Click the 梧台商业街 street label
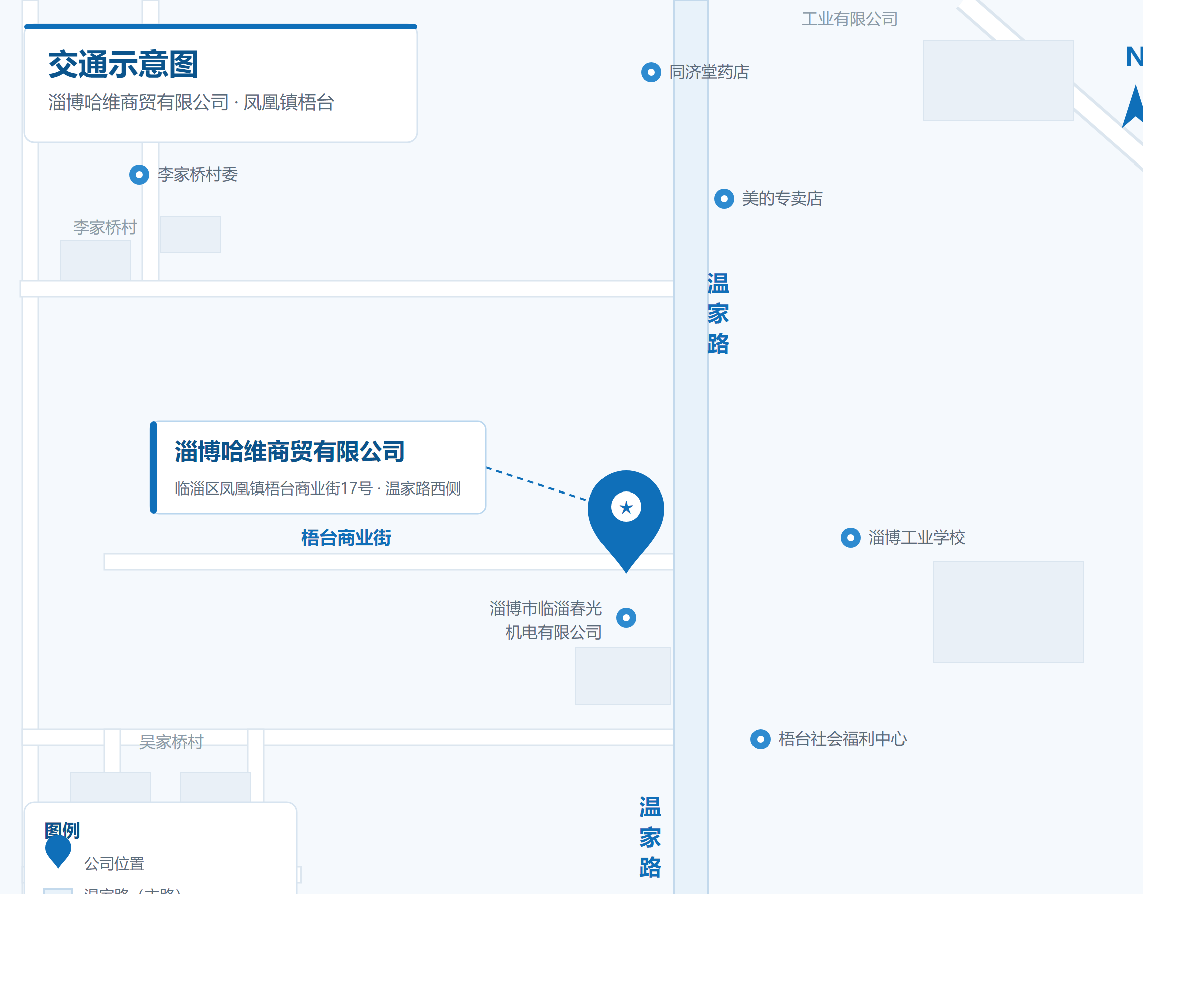The image size is (1204, 983). [x=346, y=537]
